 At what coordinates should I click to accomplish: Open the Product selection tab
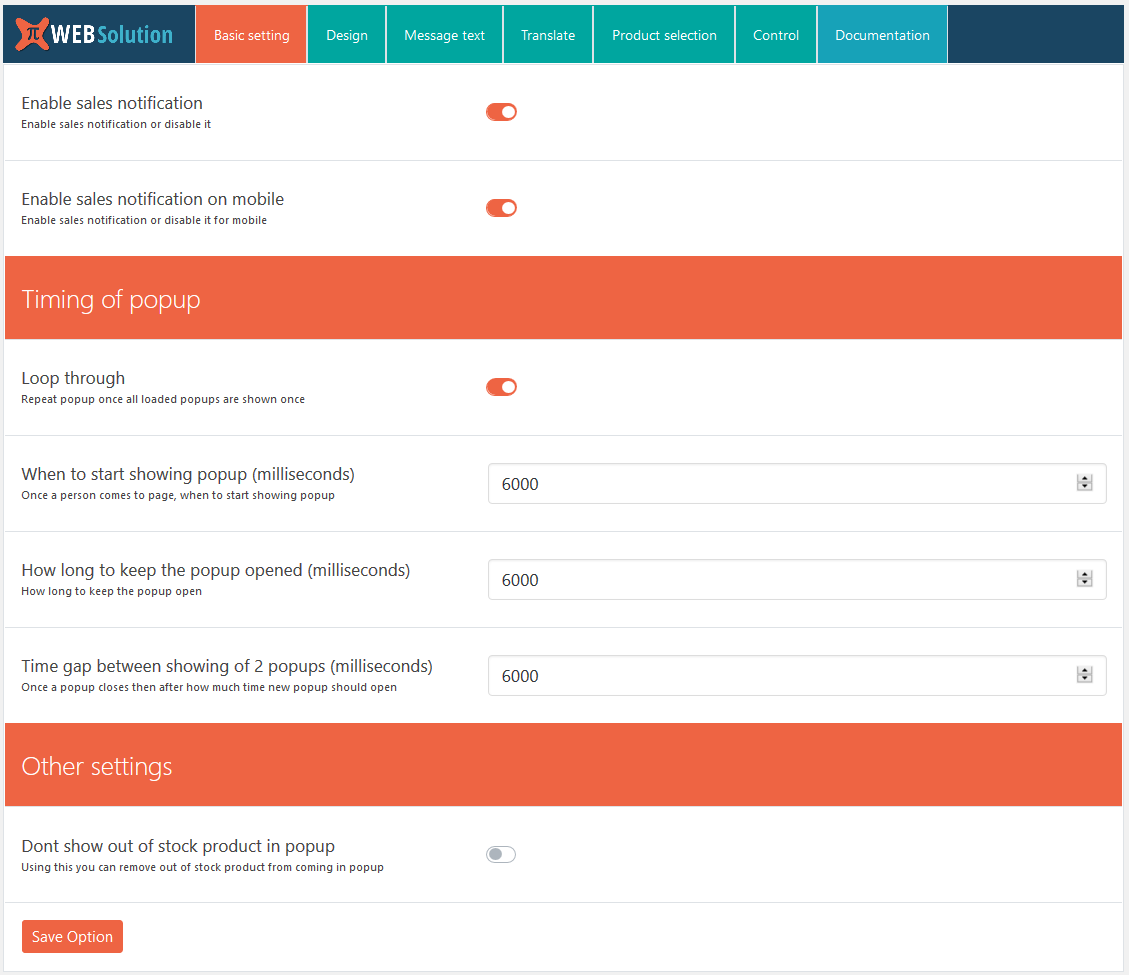pos(663,34)
